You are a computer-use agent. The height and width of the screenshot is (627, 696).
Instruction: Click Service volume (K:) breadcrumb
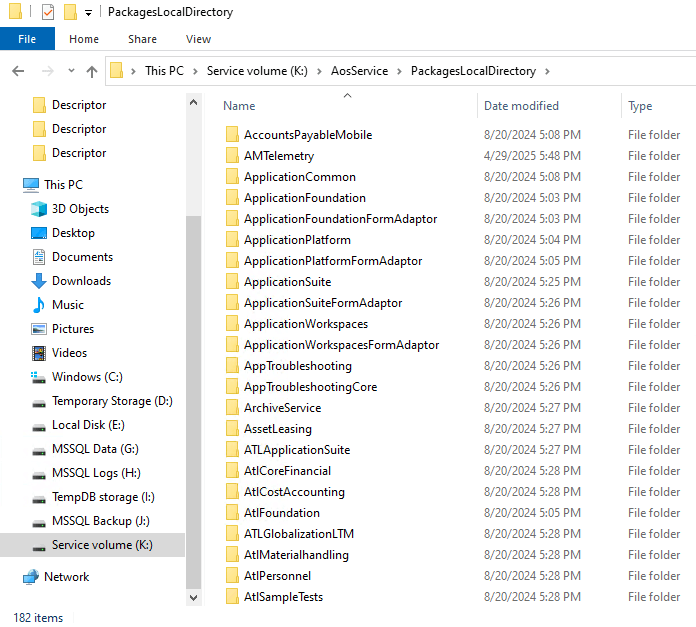click(x=257, y=71)
